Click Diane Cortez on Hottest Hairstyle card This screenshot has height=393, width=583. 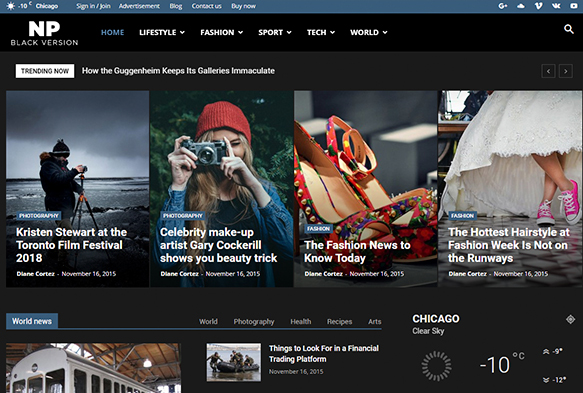(467, 274)
